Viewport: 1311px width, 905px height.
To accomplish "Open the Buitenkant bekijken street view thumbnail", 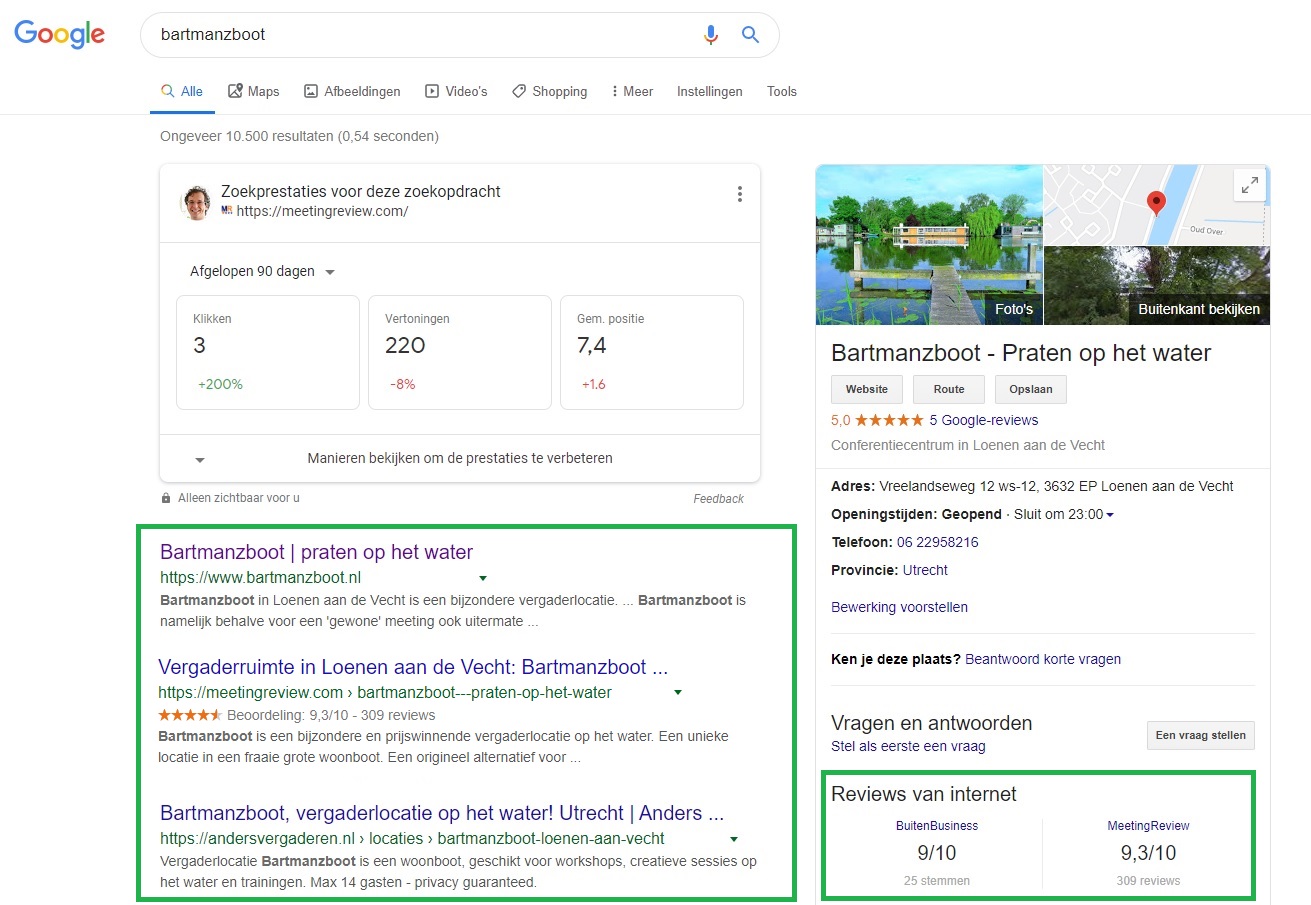I will [1157, 286].
